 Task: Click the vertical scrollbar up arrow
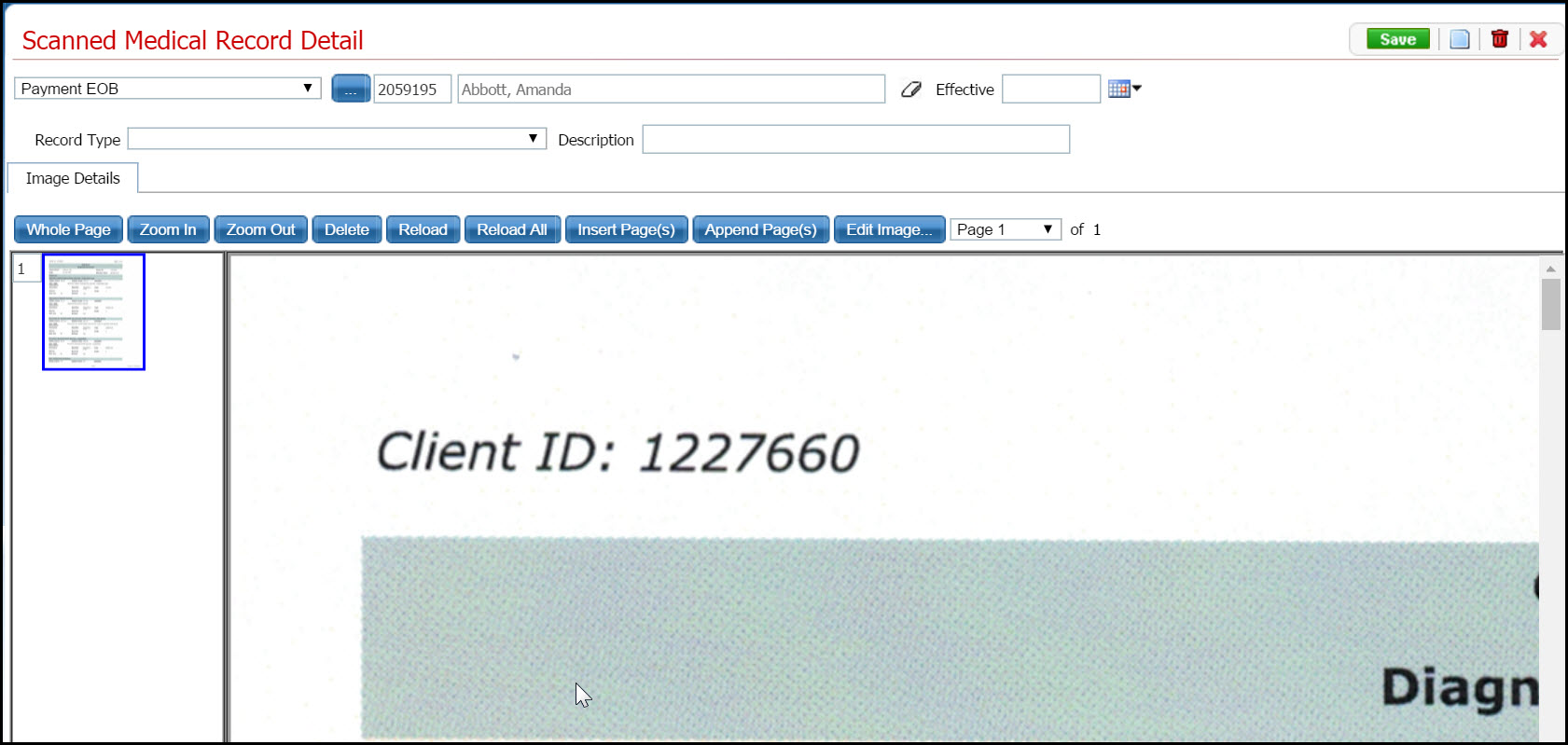coord(1550,269)
